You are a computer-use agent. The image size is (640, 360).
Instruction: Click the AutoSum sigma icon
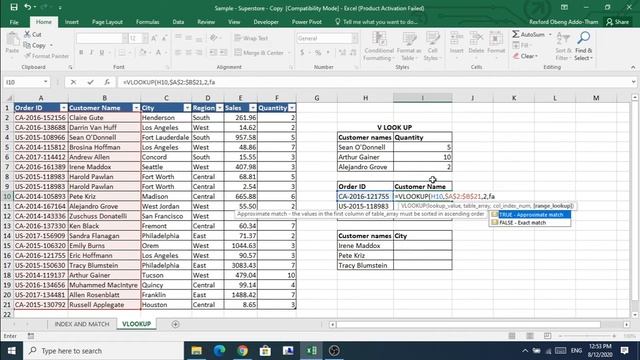[516, 34]
